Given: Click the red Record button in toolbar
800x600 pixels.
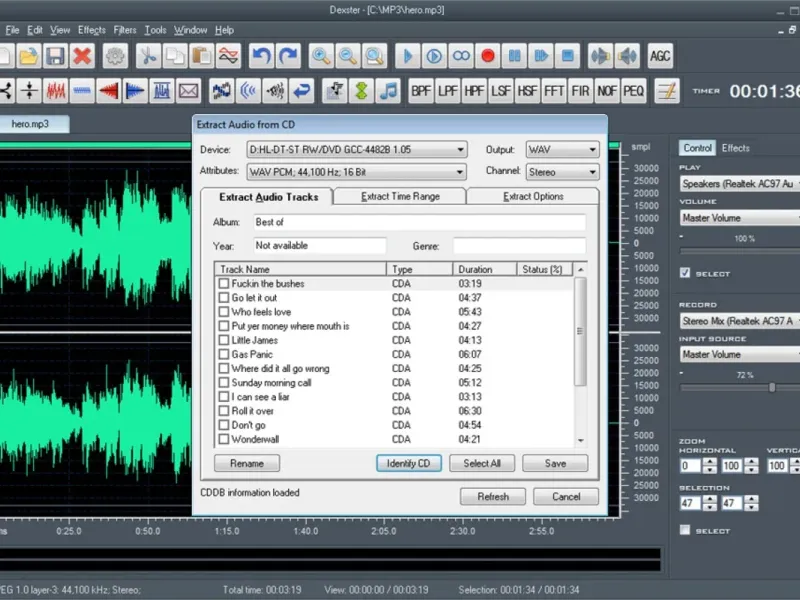Looking at the screenshot, I should pyautogui.click(x=488, y=56).
